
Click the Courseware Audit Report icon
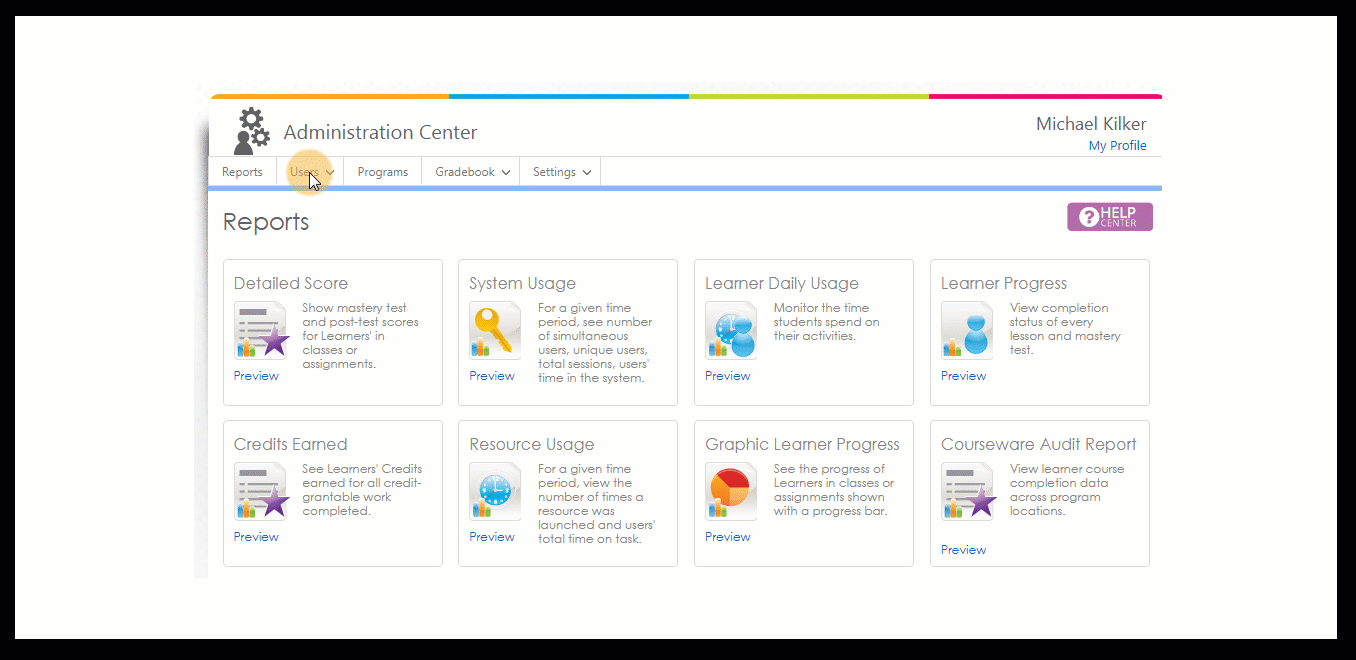click(x=967, y=492)
